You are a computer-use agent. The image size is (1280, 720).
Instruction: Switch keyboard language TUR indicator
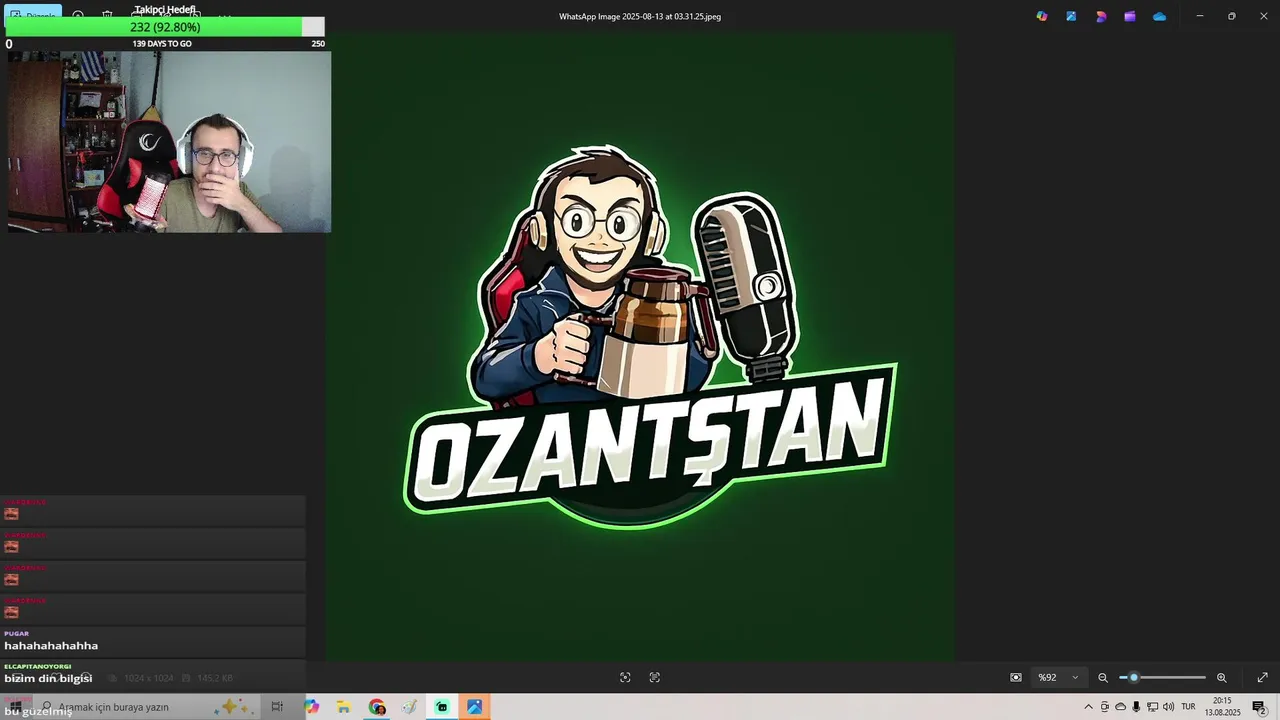pos(1188,707)
